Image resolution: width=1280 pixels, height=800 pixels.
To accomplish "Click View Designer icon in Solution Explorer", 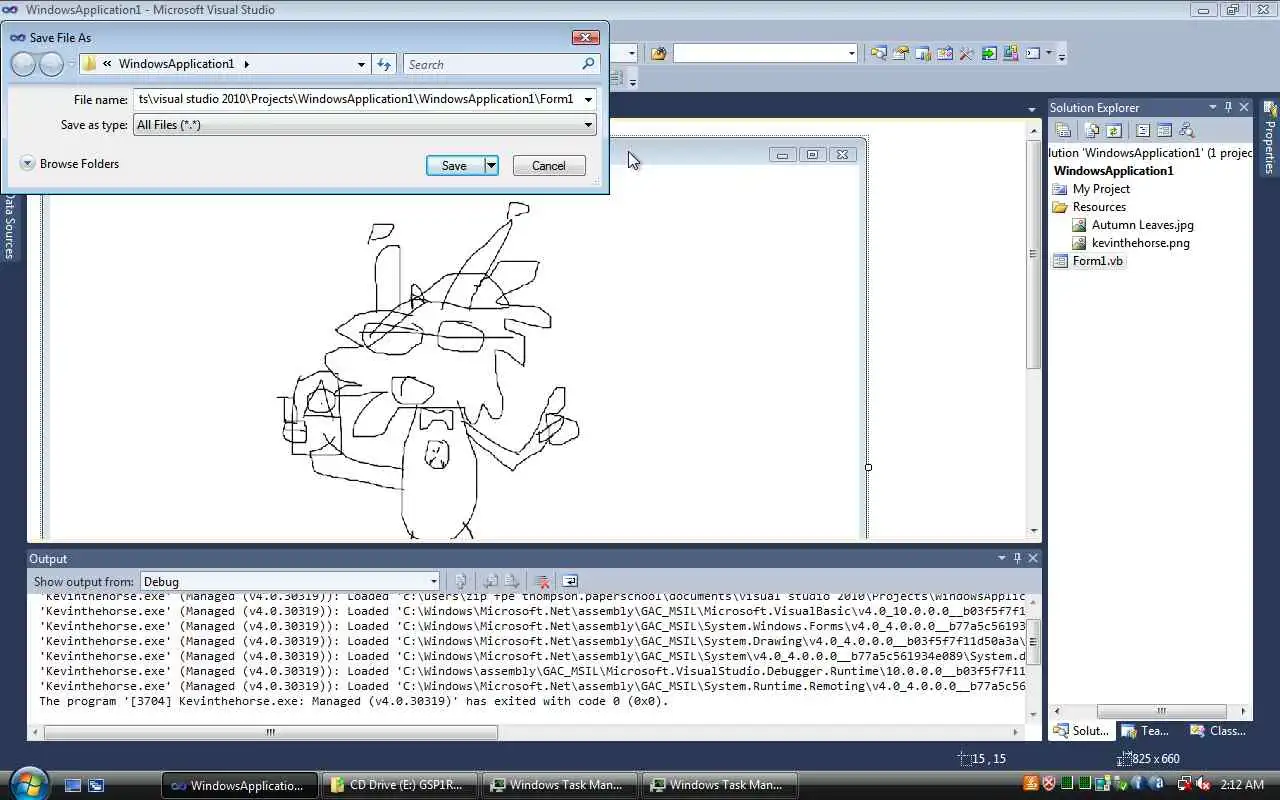I will [x=1165, y=130].
